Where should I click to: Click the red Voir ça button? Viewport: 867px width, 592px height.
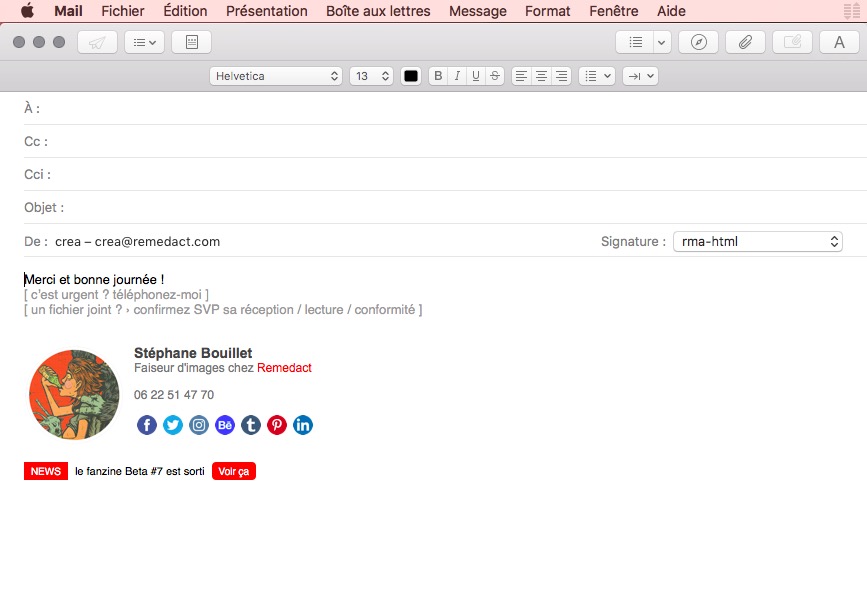click(233, 471)
